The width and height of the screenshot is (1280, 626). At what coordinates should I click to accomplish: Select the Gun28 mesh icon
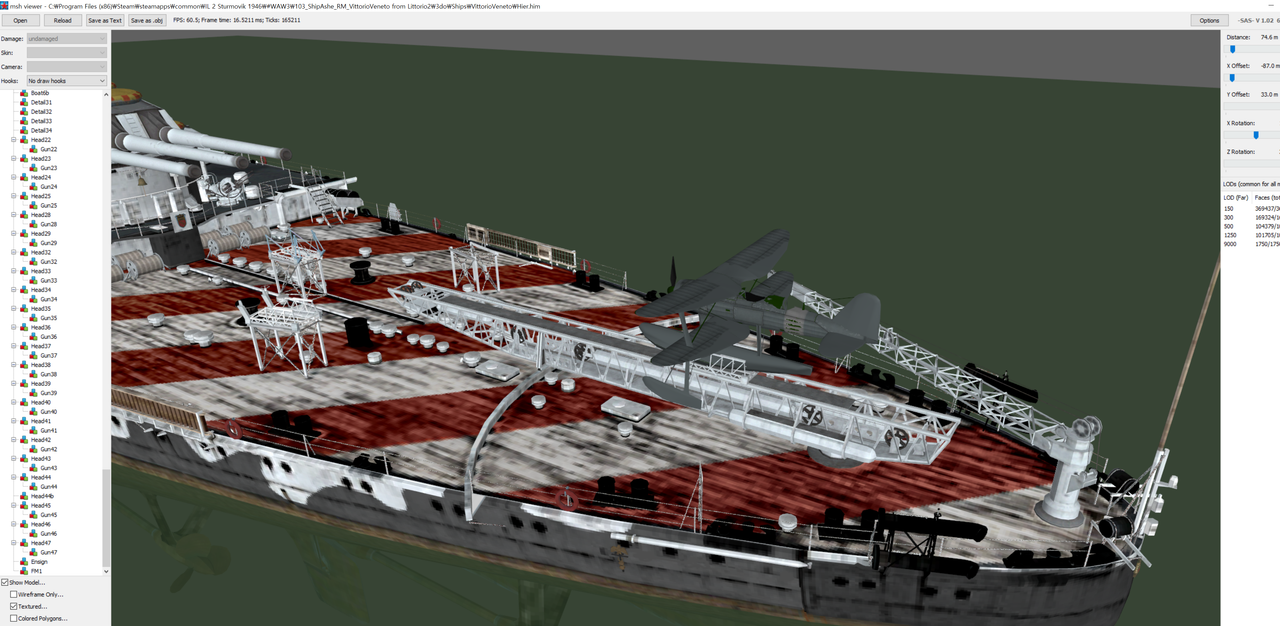coord(34,224)
